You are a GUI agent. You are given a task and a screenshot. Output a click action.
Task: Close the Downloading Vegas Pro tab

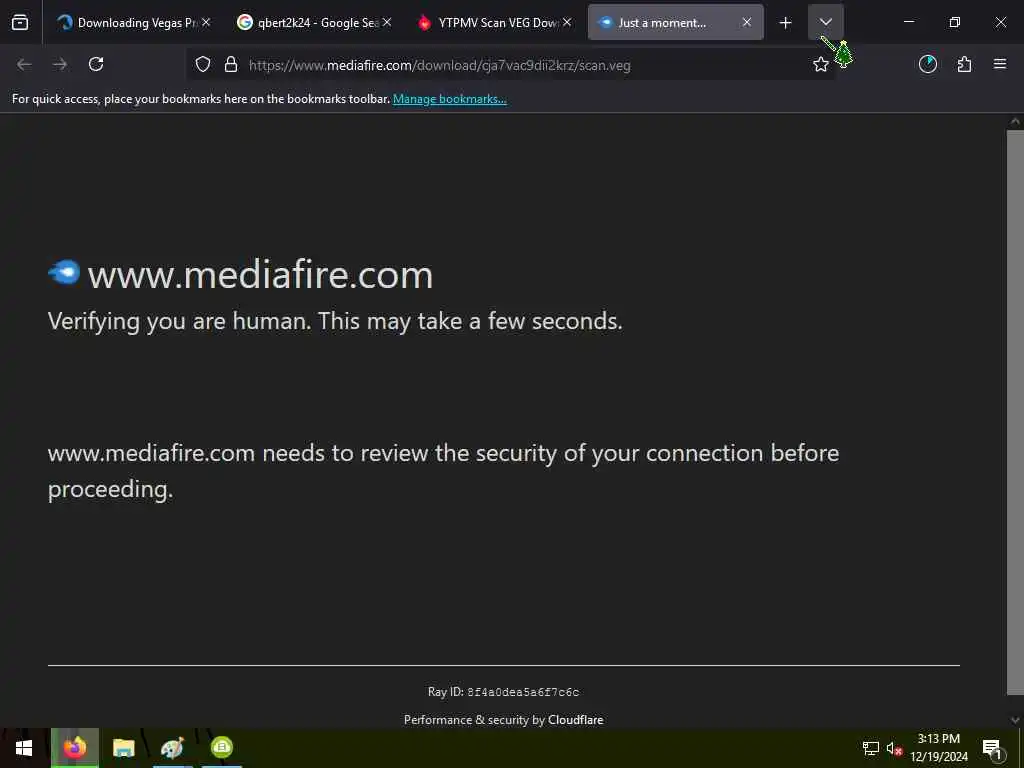point(206,22)
